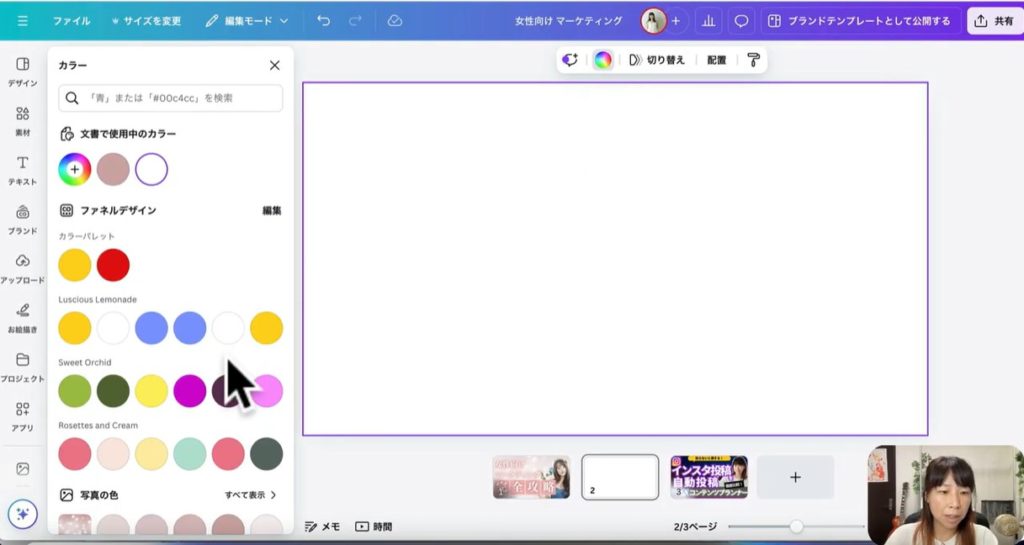The width and height of the screenshot is (1024, 545).
Task: Open the テキスト sidebar tab
Action: [22, 169]
